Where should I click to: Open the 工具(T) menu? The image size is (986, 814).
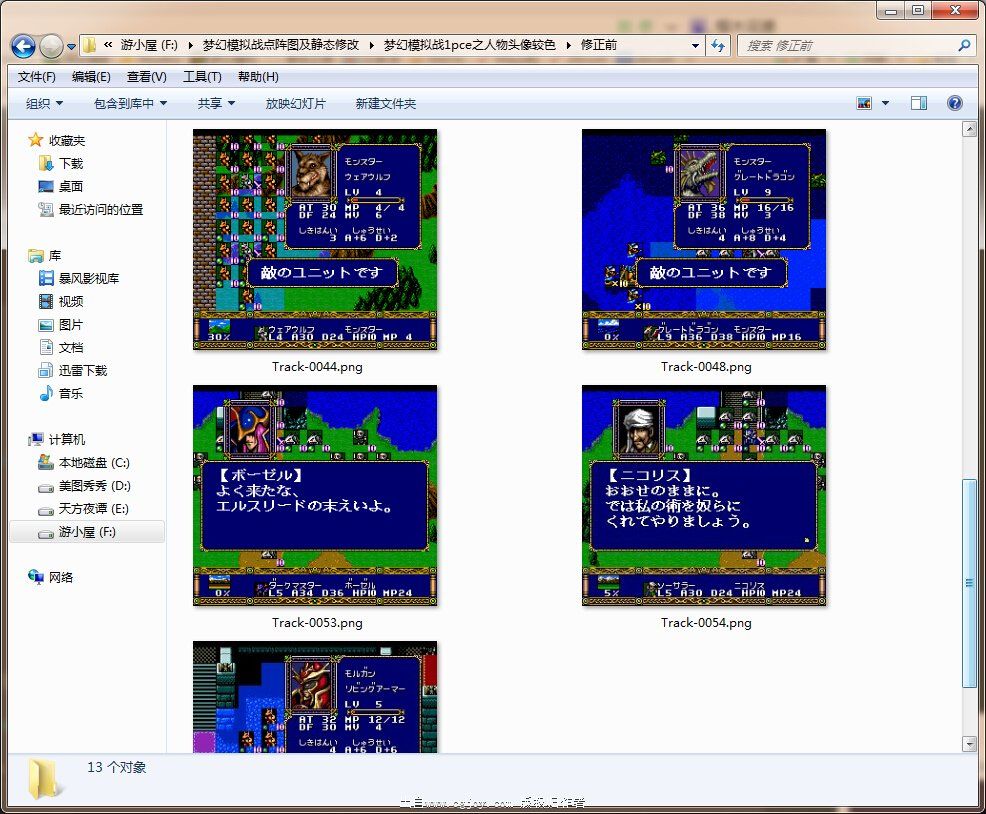(x=201, y=77)
